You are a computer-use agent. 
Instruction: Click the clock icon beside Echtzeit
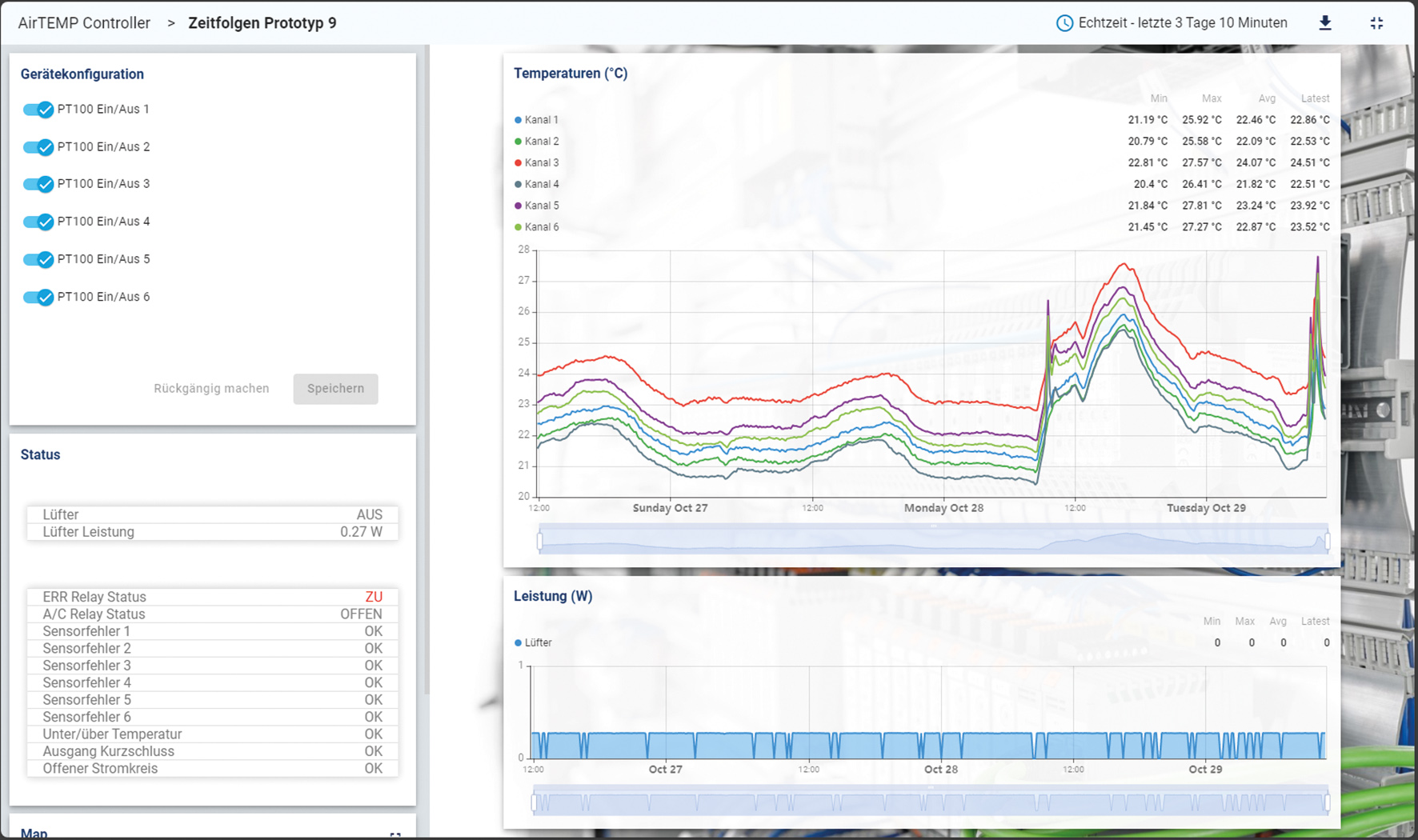pos(1064,23)
